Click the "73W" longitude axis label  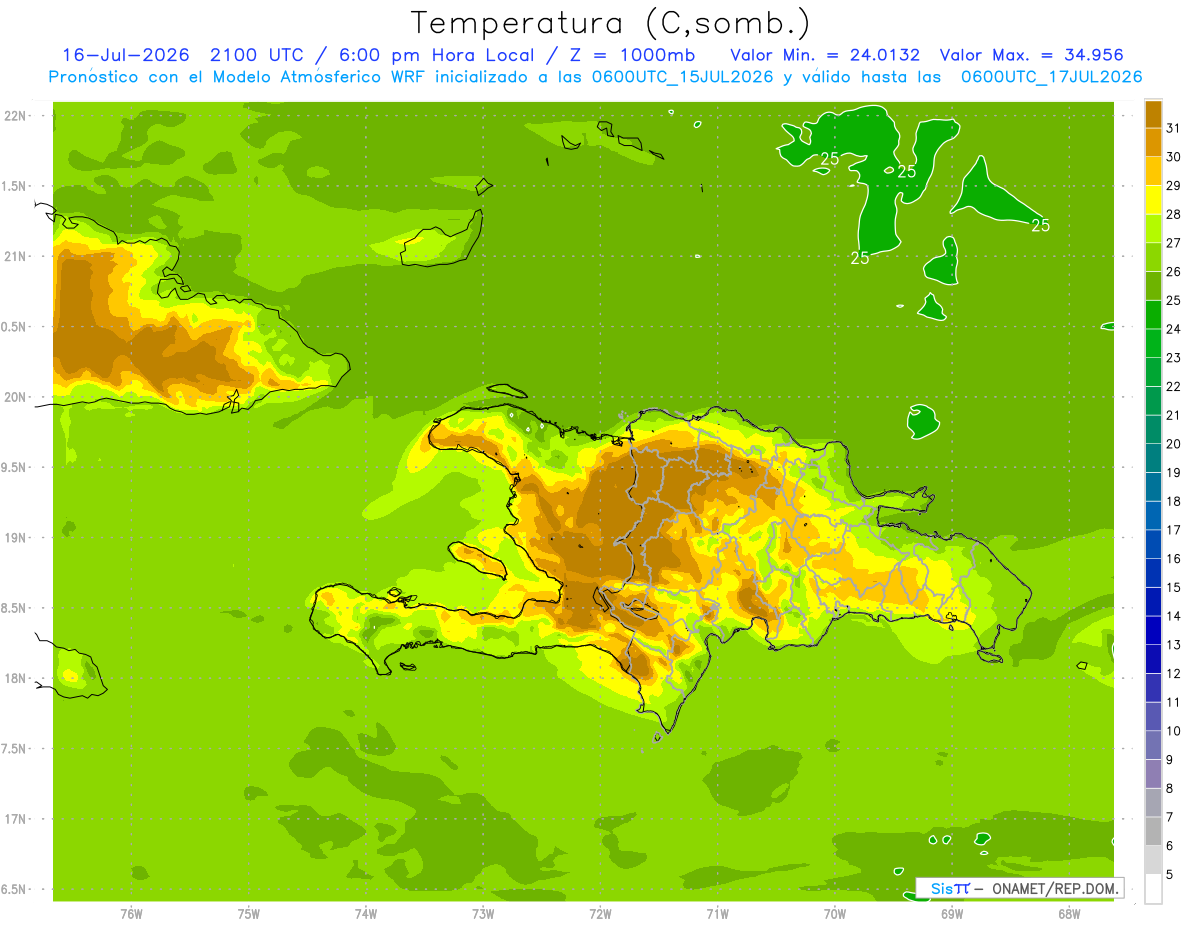pos(483,913)
